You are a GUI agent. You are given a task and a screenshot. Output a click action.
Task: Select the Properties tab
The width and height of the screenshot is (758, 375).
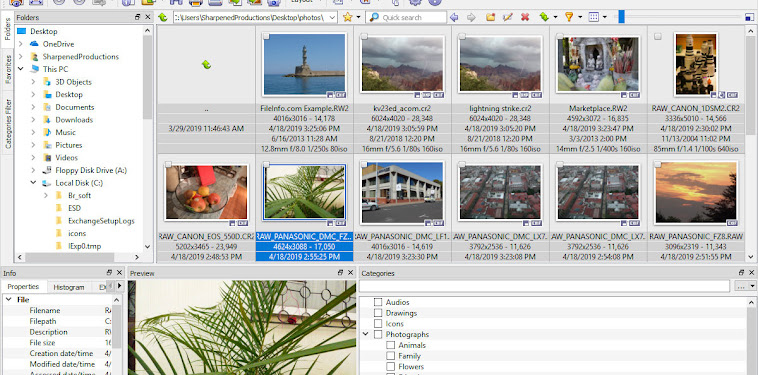pos(23,287)
